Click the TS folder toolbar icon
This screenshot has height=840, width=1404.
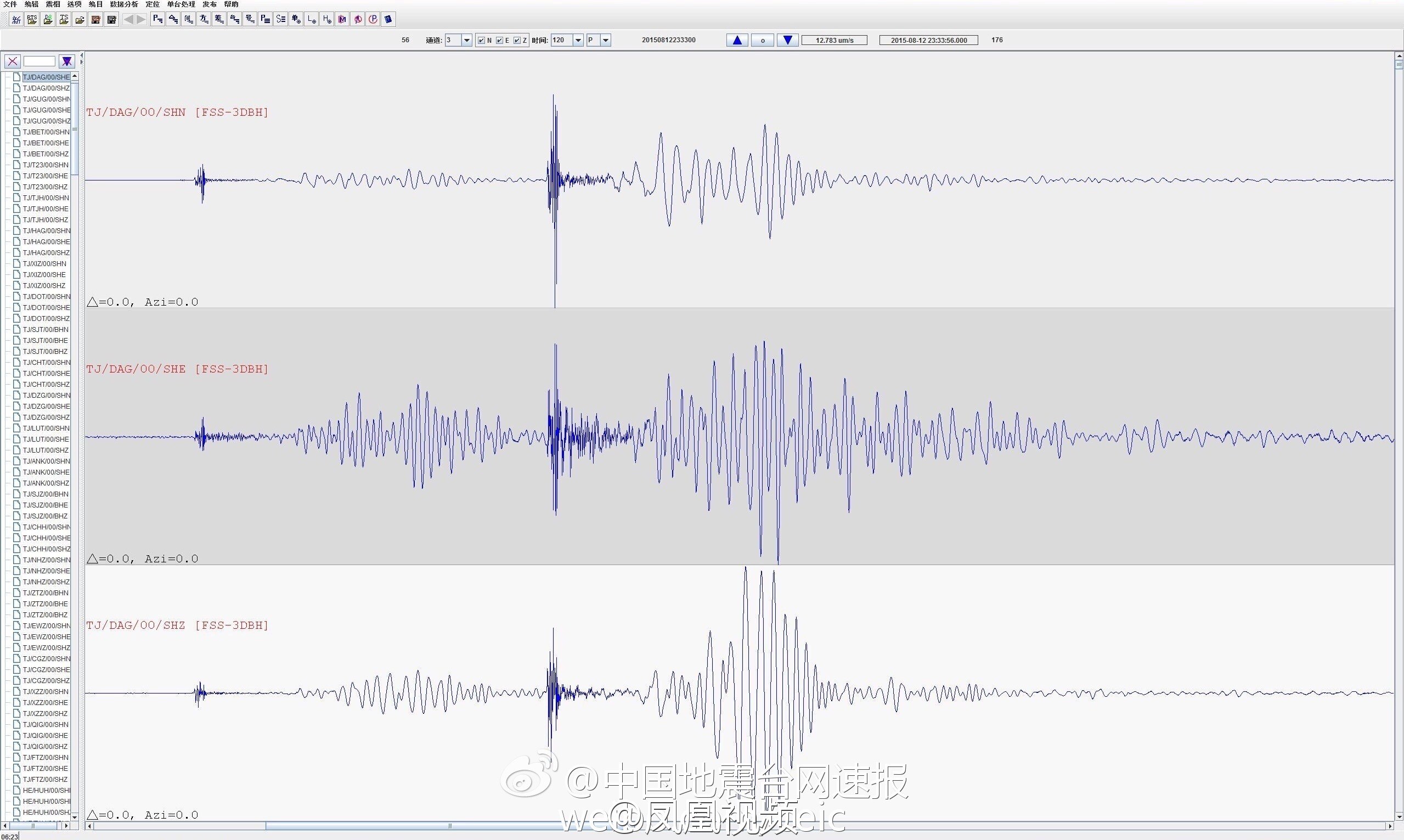coord(64,19)
